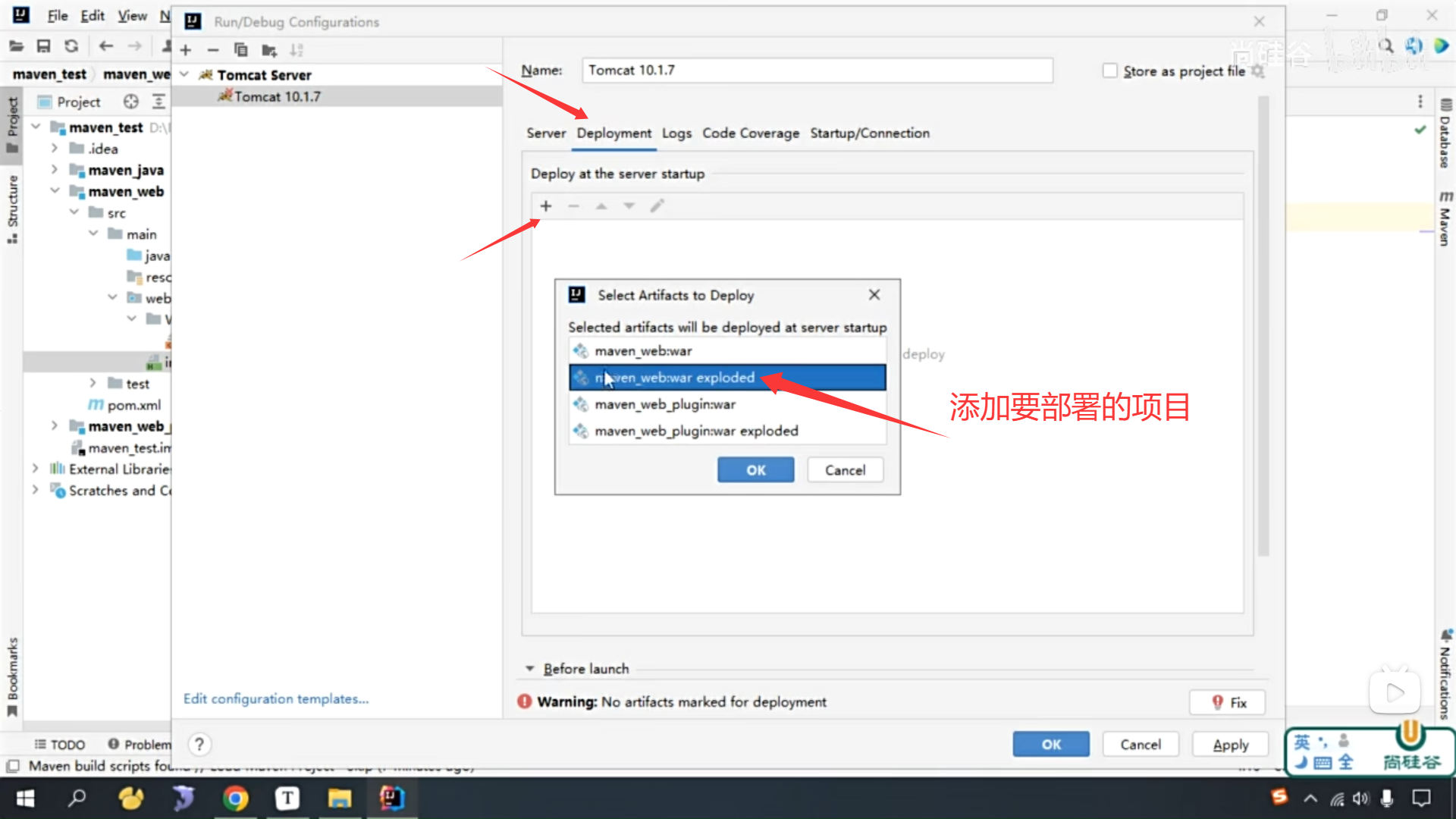Screen dimensions: 1456x819
Task: Collapse the Before launch section
Action: [530, 669]
